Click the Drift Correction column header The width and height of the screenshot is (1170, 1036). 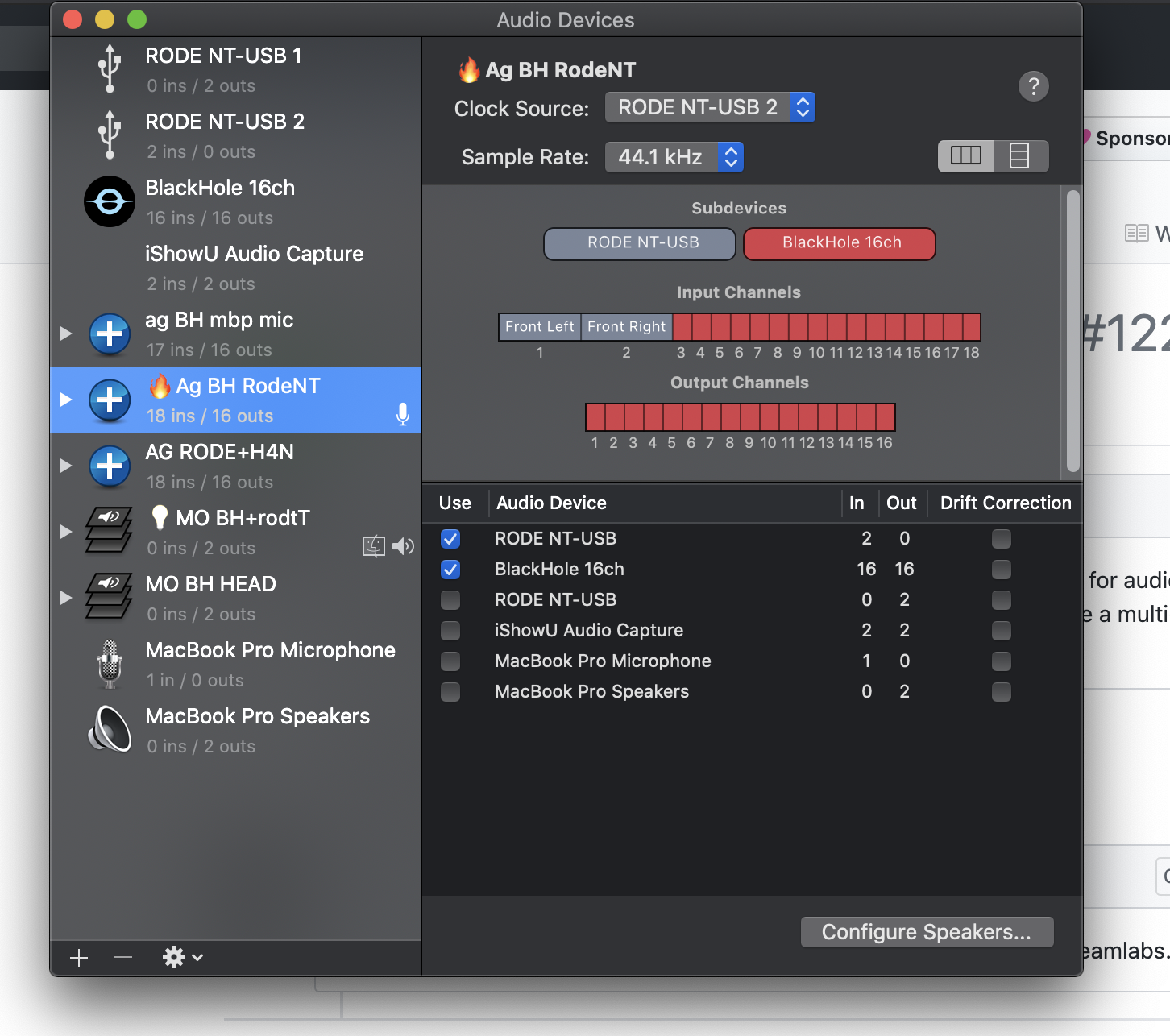pyautogui.click(x=1005, y=503)
